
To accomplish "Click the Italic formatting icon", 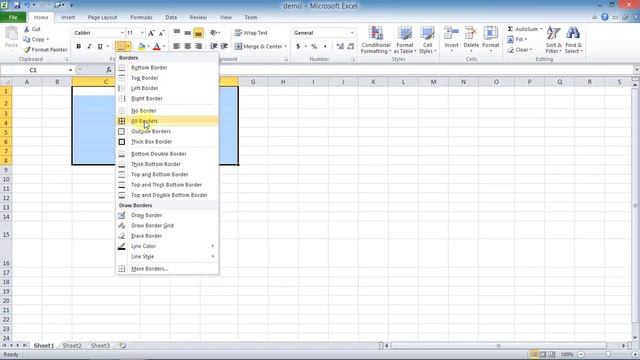I will [89, 47].
